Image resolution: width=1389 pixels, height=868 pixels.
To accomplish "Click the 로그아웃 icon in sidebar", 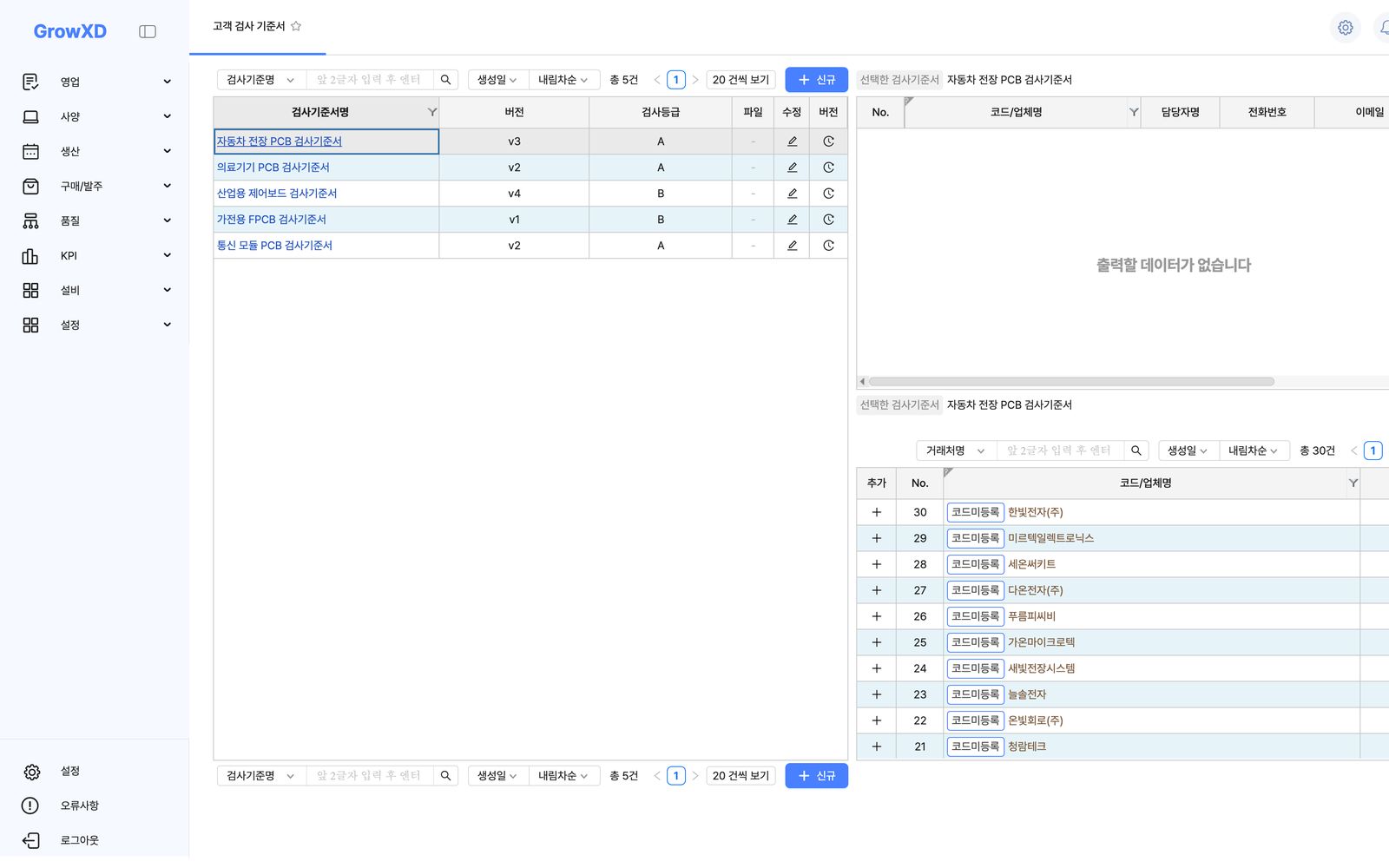I will [30, 840].
